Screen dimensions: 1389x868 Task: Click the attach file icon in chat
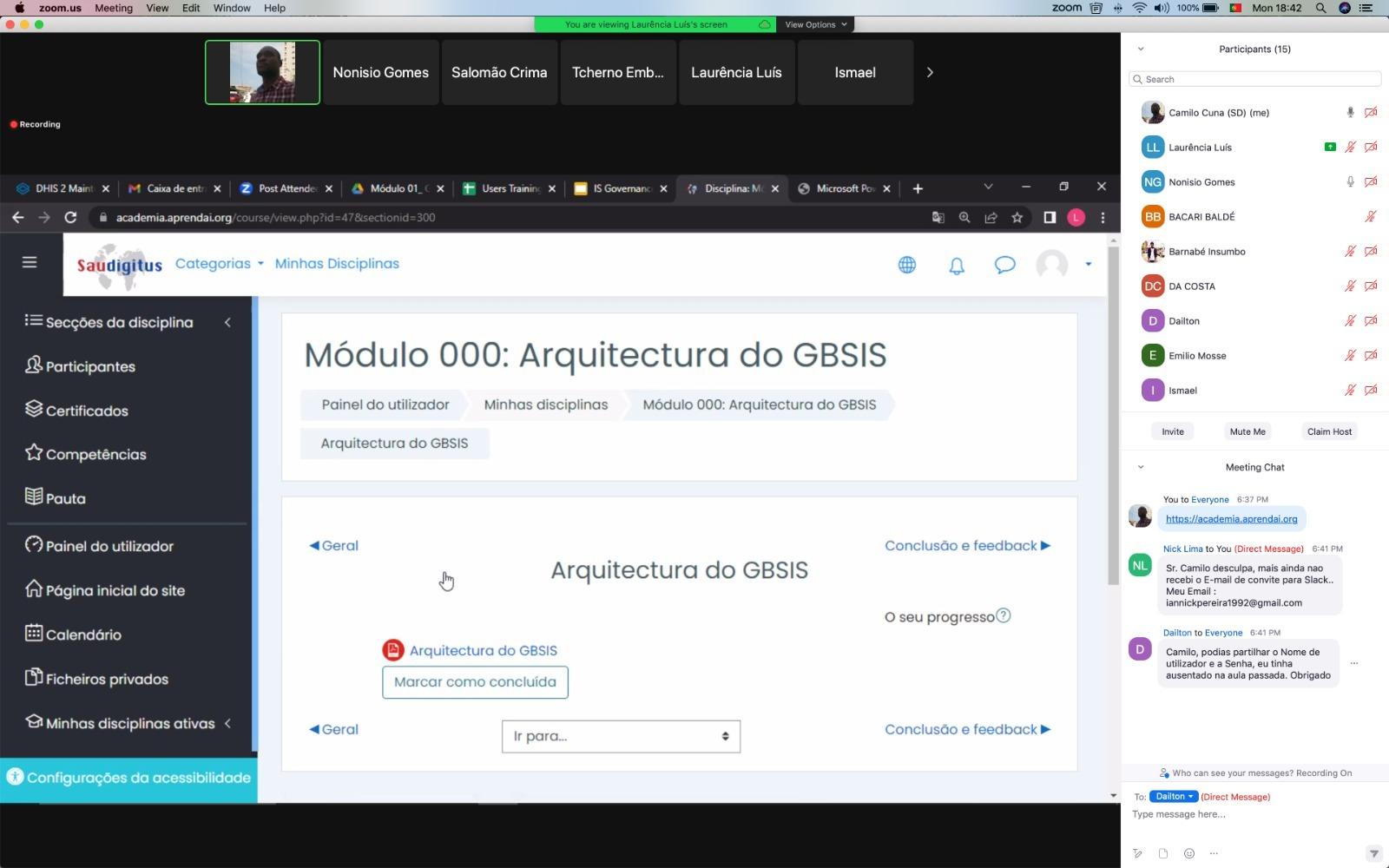click(1163, 853)
